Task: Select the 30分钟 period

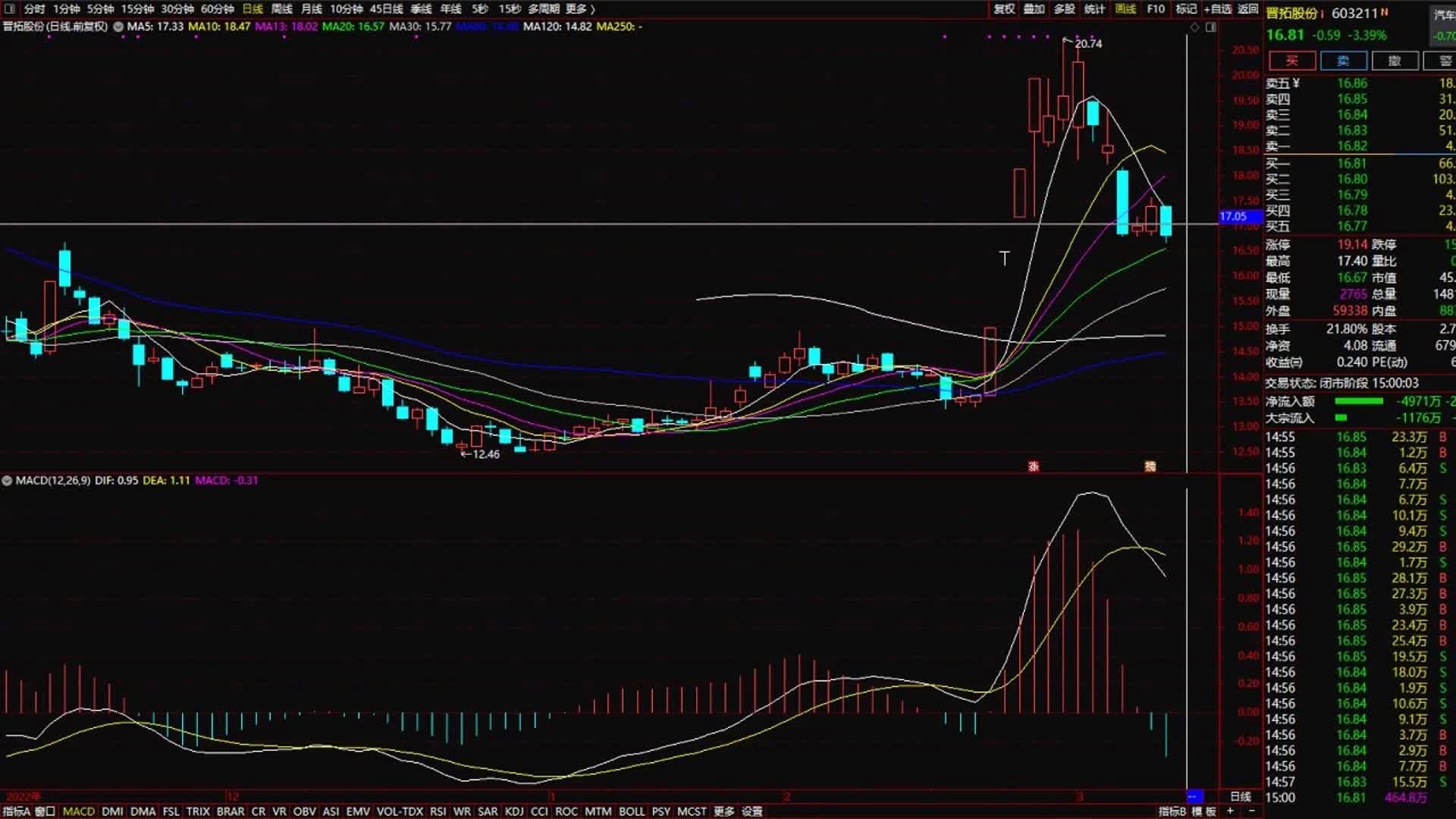Action: coord(177,9)
